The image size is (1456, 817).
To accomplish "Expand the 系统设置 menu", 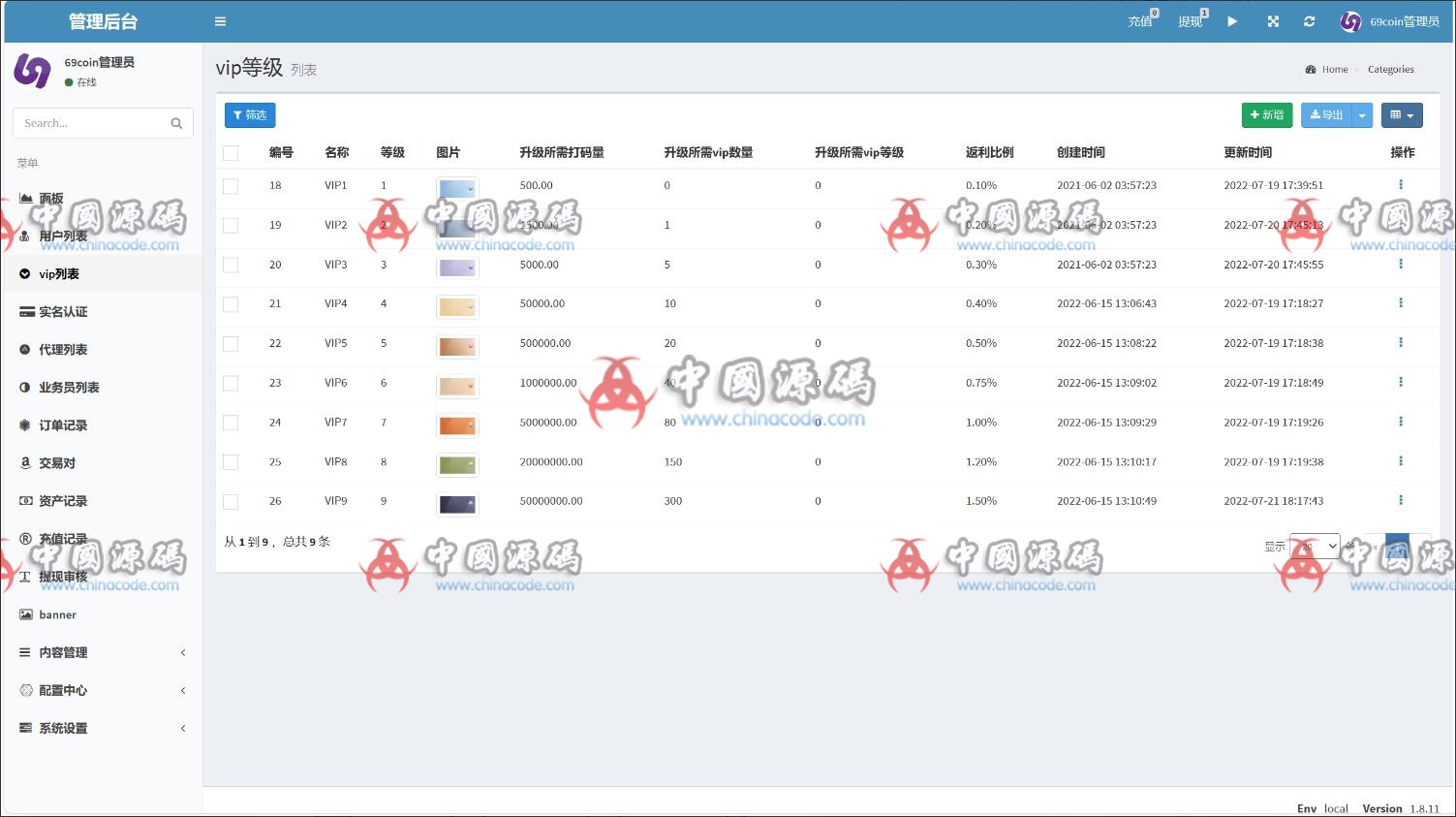I will click(x=101, y=728).
